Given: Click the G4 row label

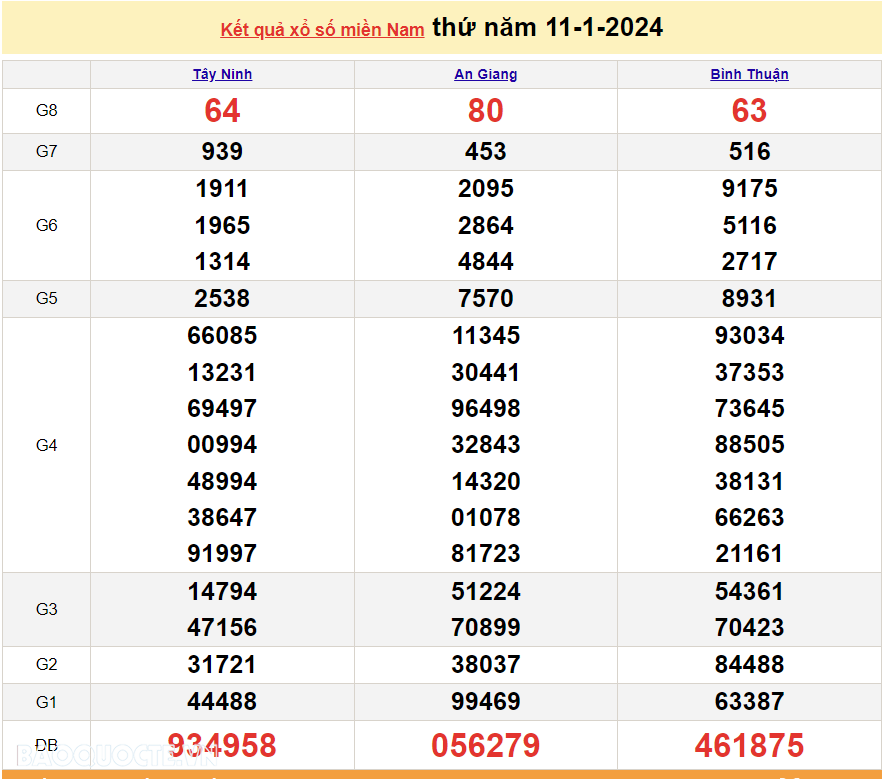Looking at the screenshot, I should pos(46,445).
